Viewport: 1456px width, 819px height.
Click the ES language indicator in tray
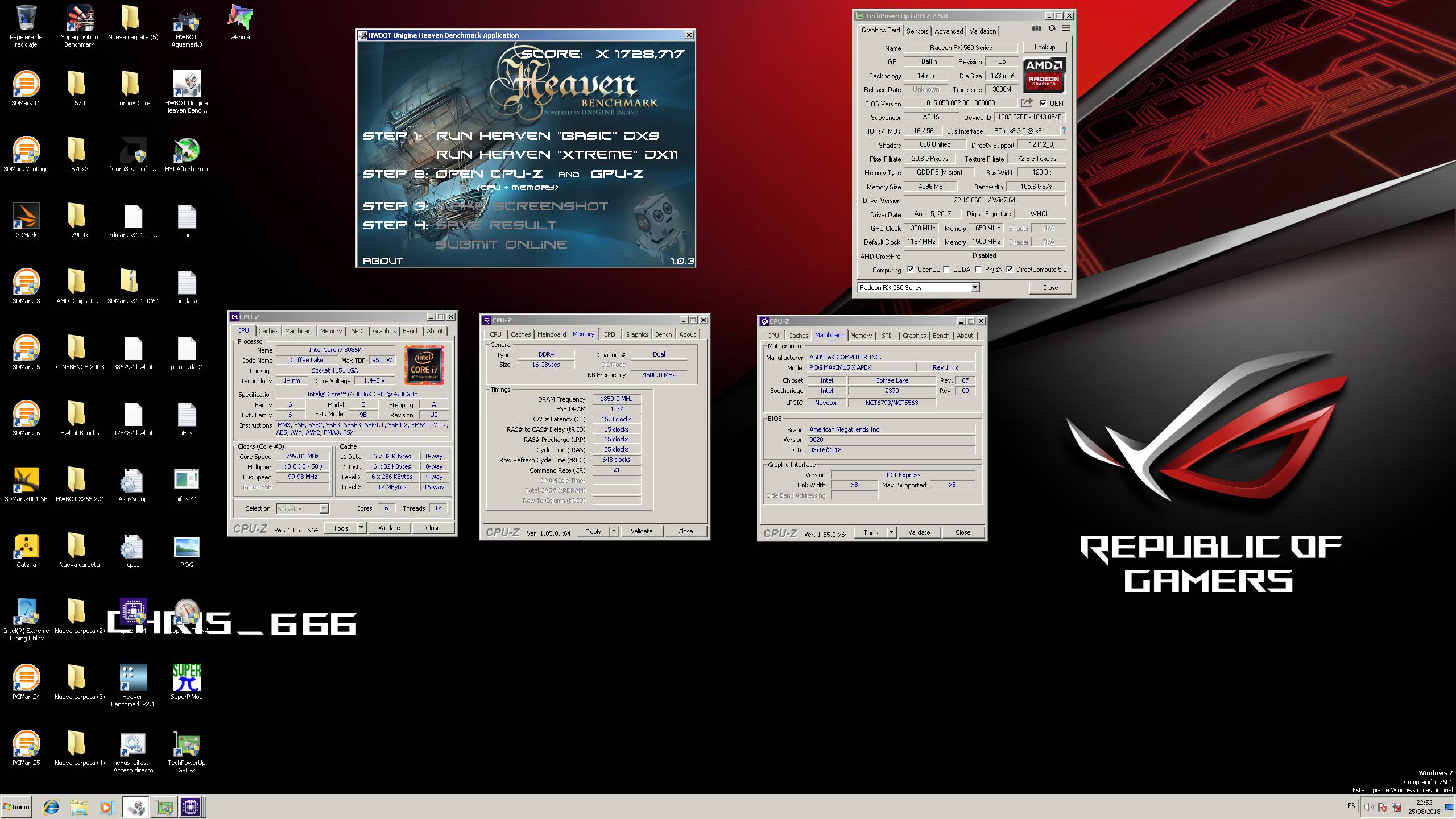1351,806
